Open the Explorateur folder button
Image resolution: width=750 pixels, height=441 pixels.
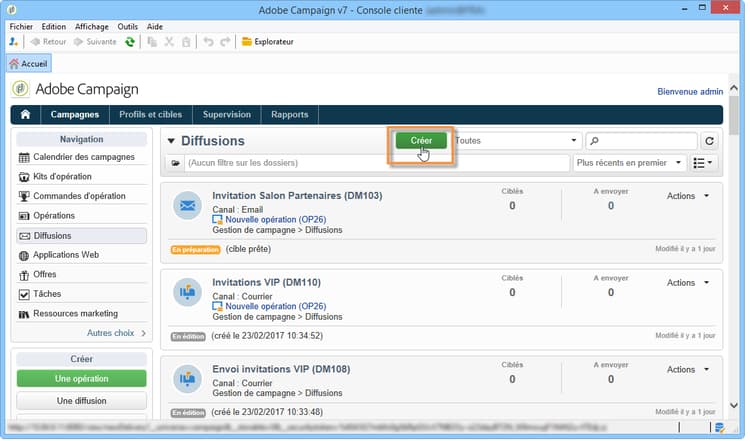coord(268,42)
